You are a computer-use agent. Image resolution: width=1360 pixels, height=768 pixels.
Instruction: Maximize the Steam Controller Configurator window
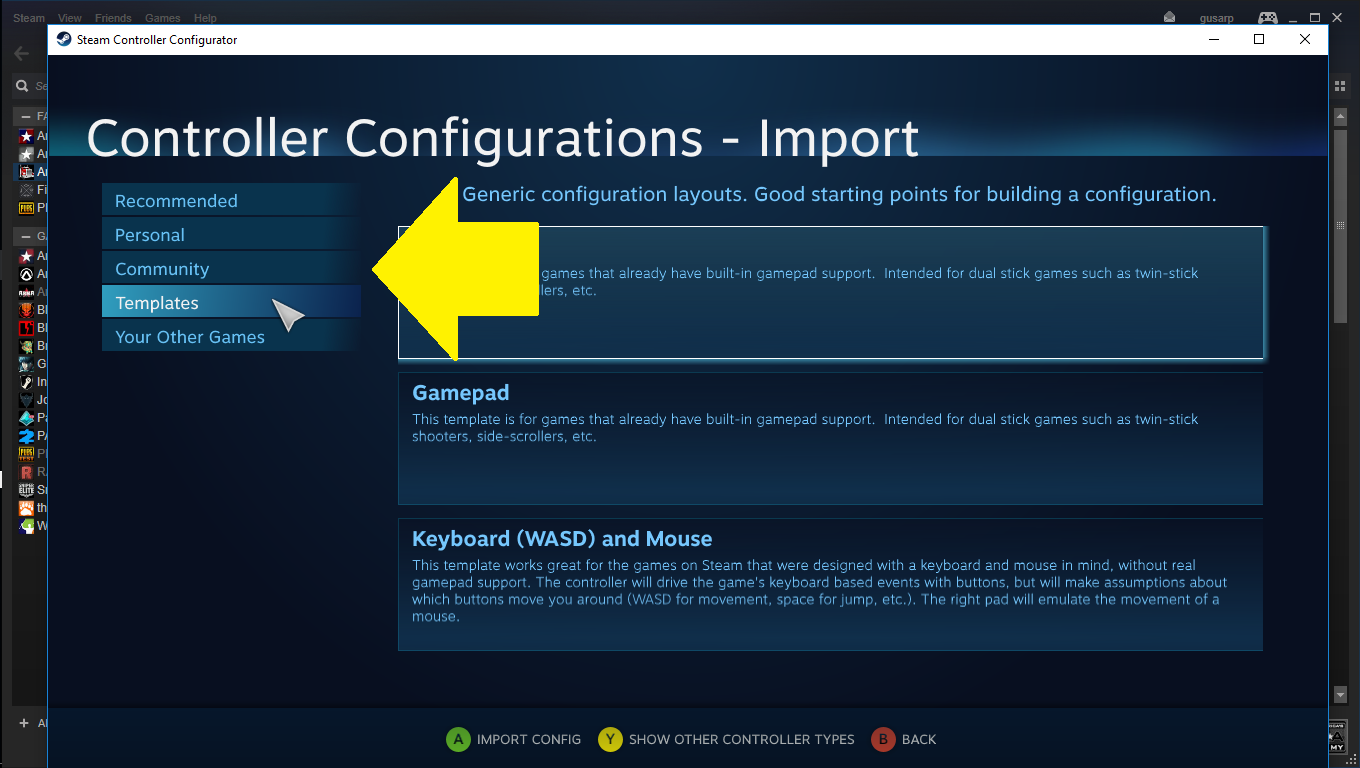tap(1260, 40)
